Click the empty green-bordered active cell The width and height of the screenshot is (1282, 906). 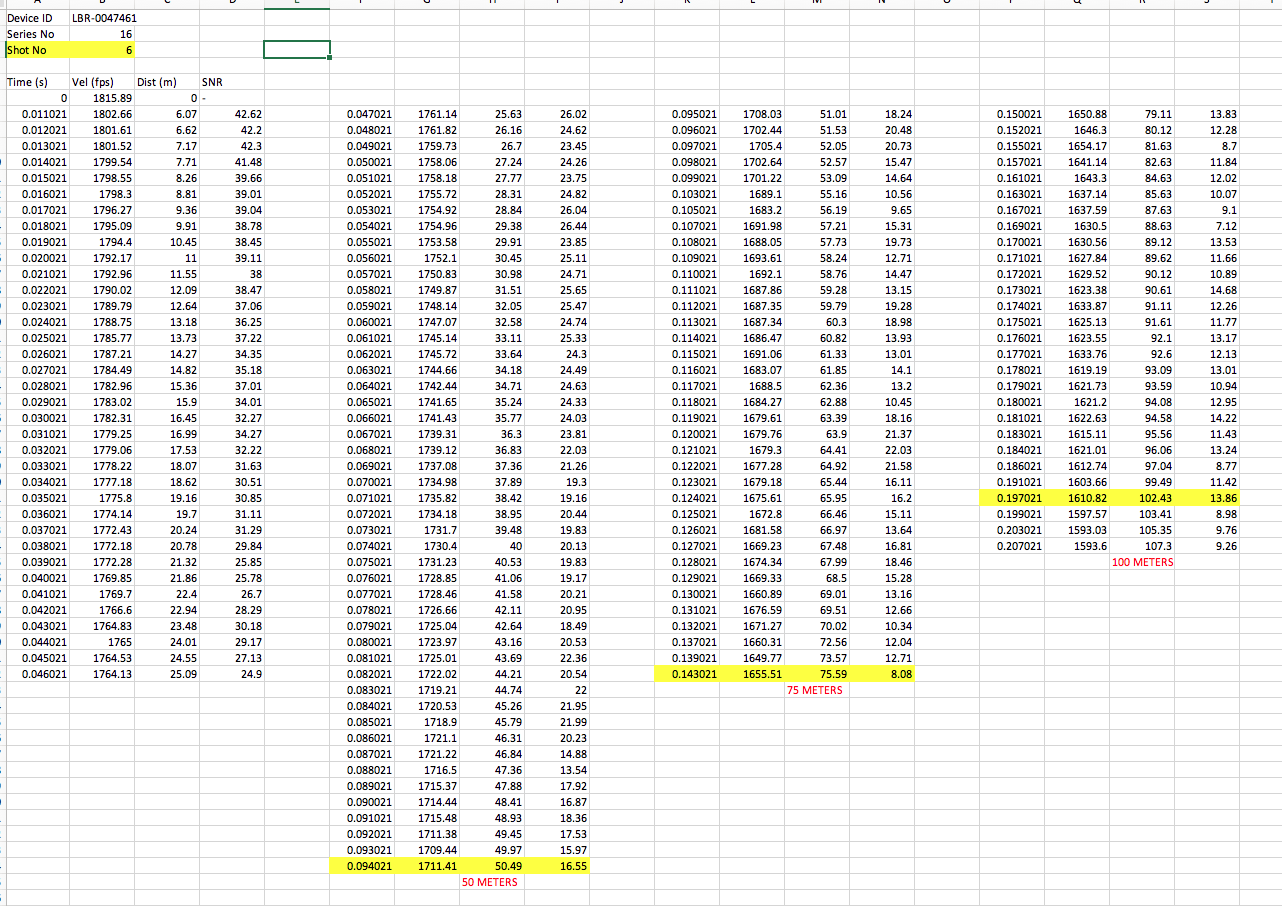tap(297, 50)
